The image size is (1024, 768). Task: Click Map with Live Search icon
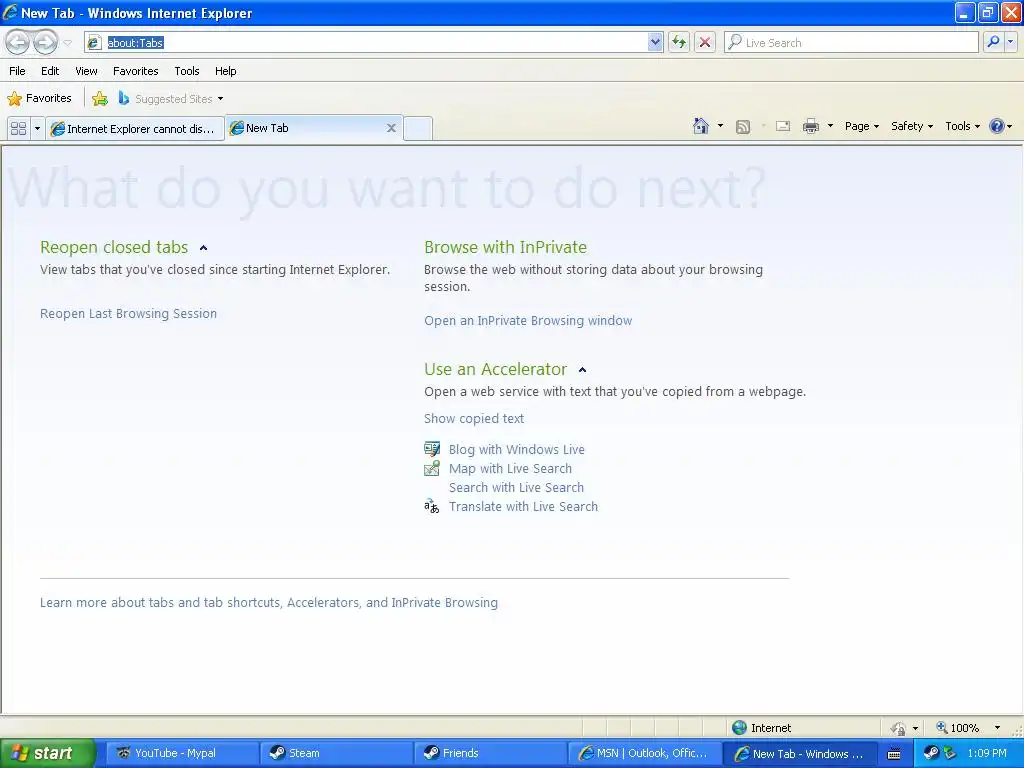[432, 468]
